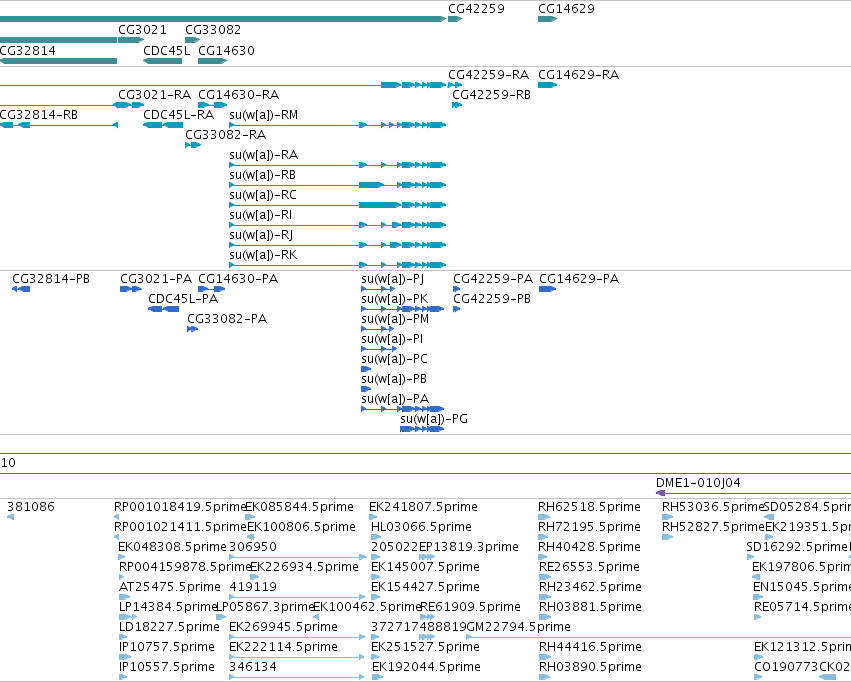851x682 pixels.
Task: Select EST EK085844.5prime
Action: click(x=300, y=507)
